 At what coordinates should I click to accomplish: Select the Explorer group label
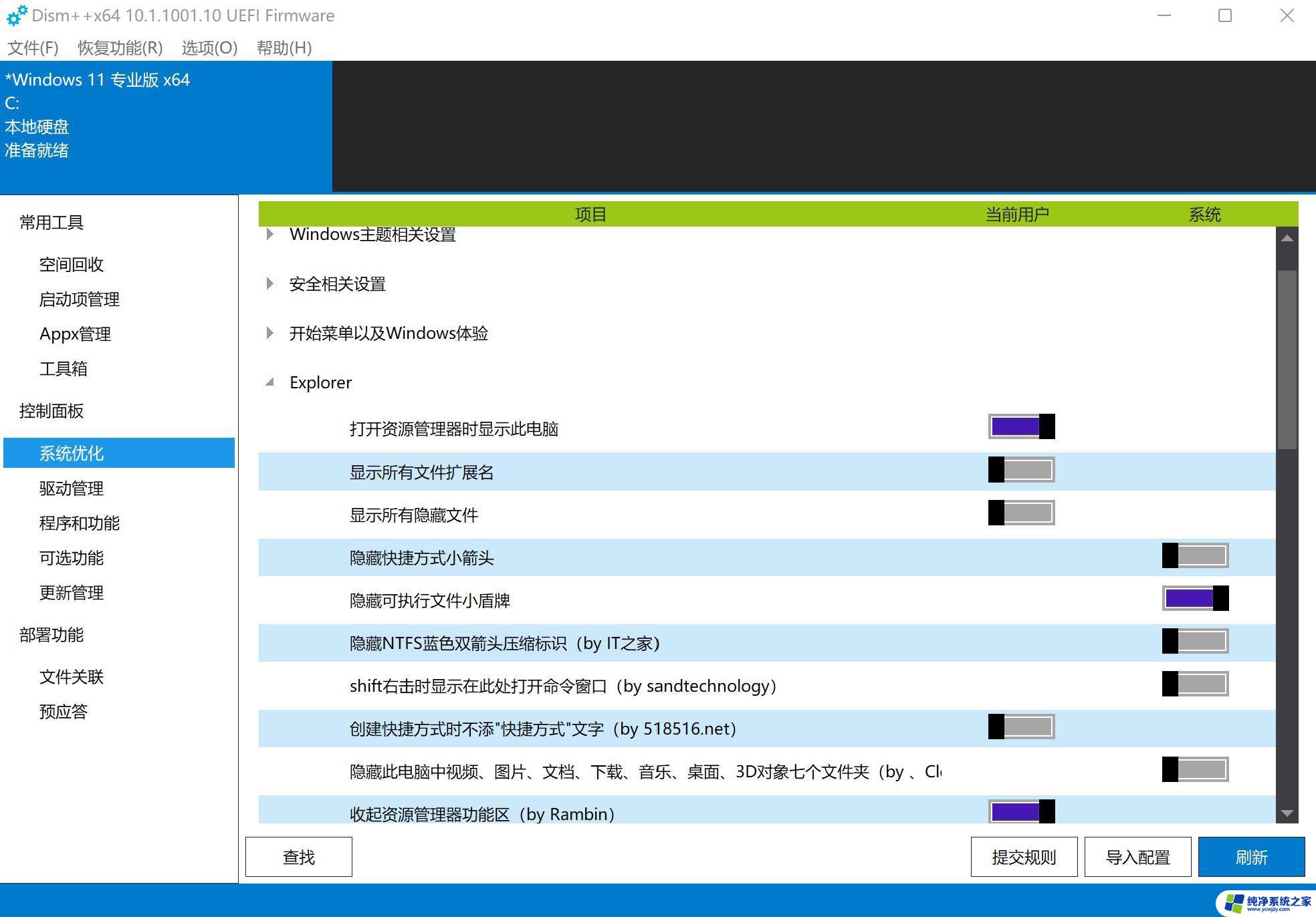(320, 382)
